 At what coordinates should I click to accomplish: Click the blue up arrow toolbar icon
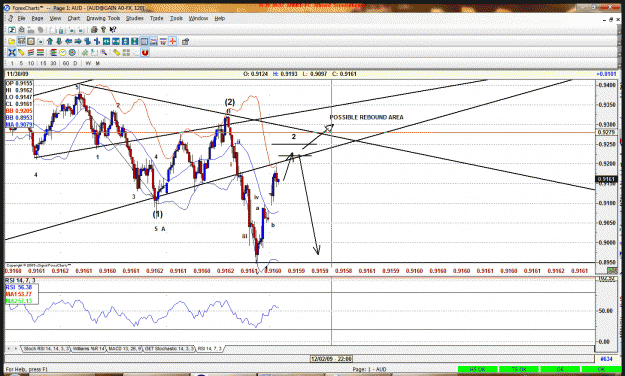click(50, 41)
